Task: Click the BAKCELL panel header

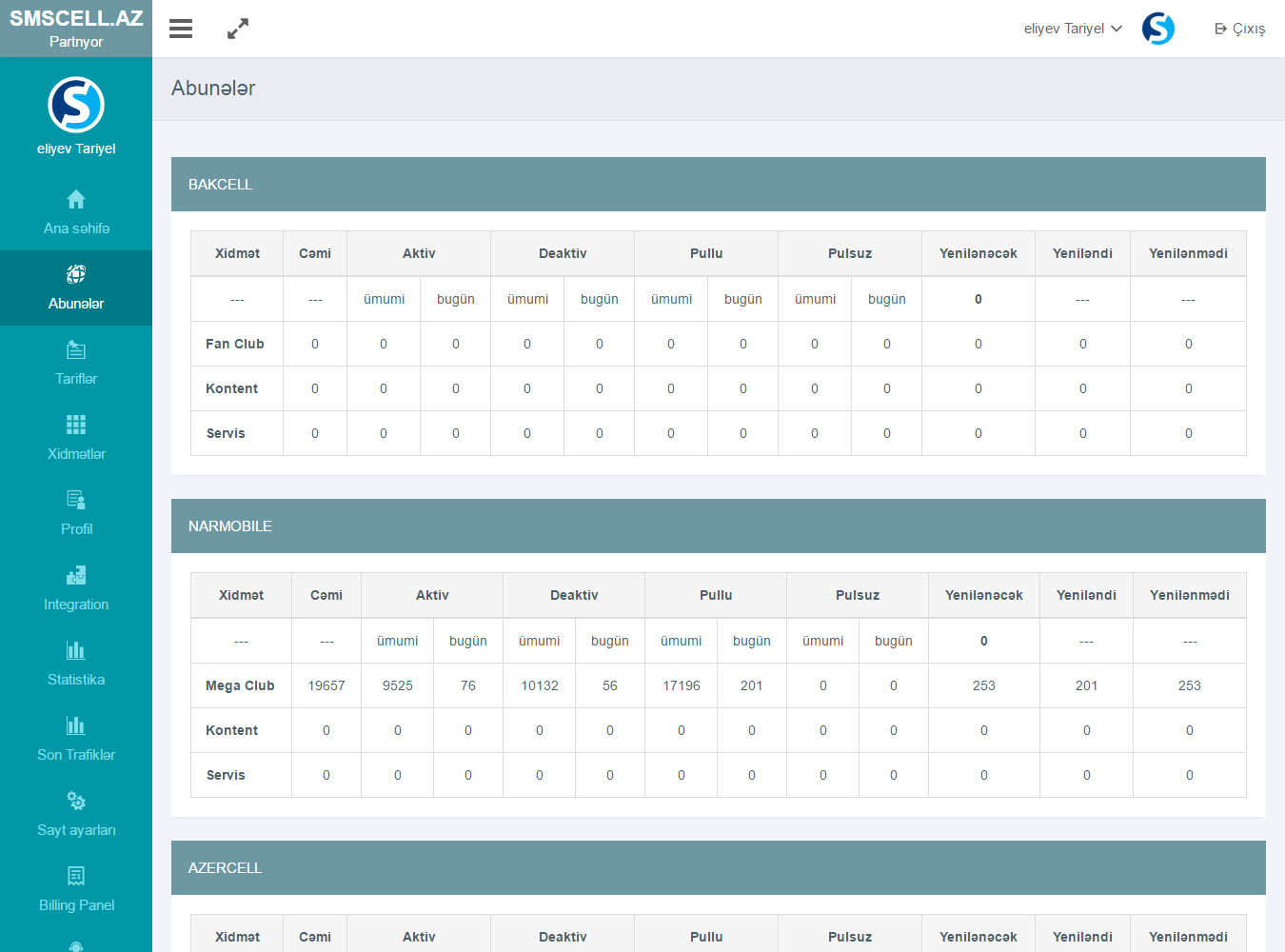Action: click(718, 185)
